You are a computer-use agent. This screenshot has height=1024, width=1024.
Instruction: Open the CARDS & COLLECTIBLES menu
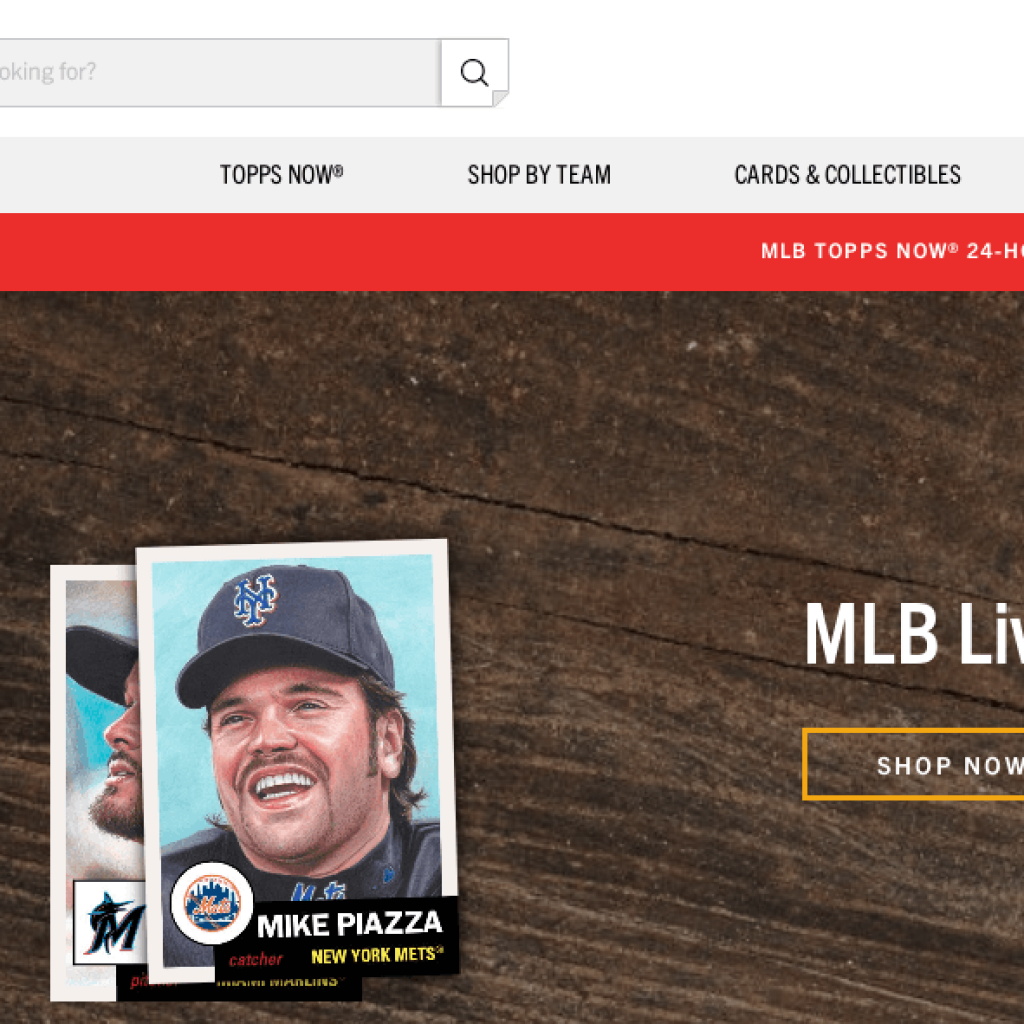point(847,174)
